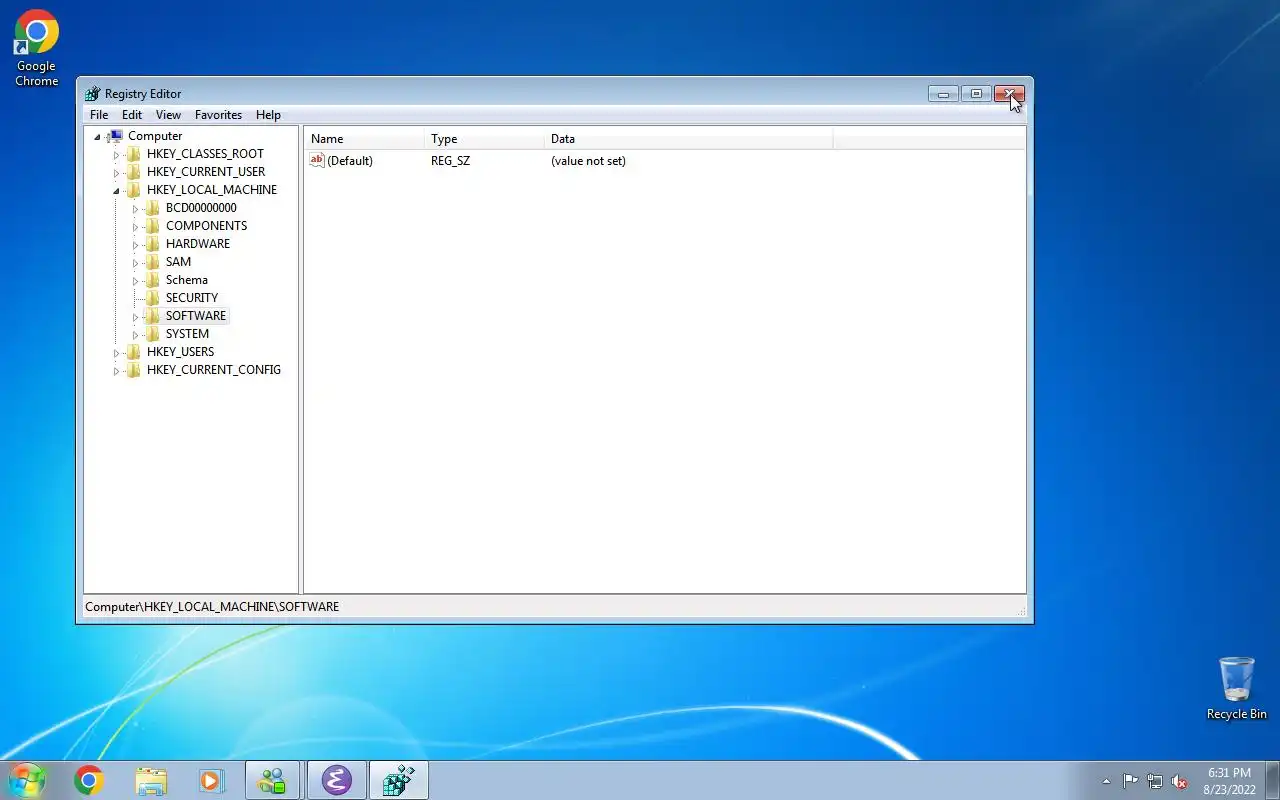This screenshot has height=800, width=1280.
Task: Expand the HKEY_CLASSES_ROOT key
Action: coord(116,154)
